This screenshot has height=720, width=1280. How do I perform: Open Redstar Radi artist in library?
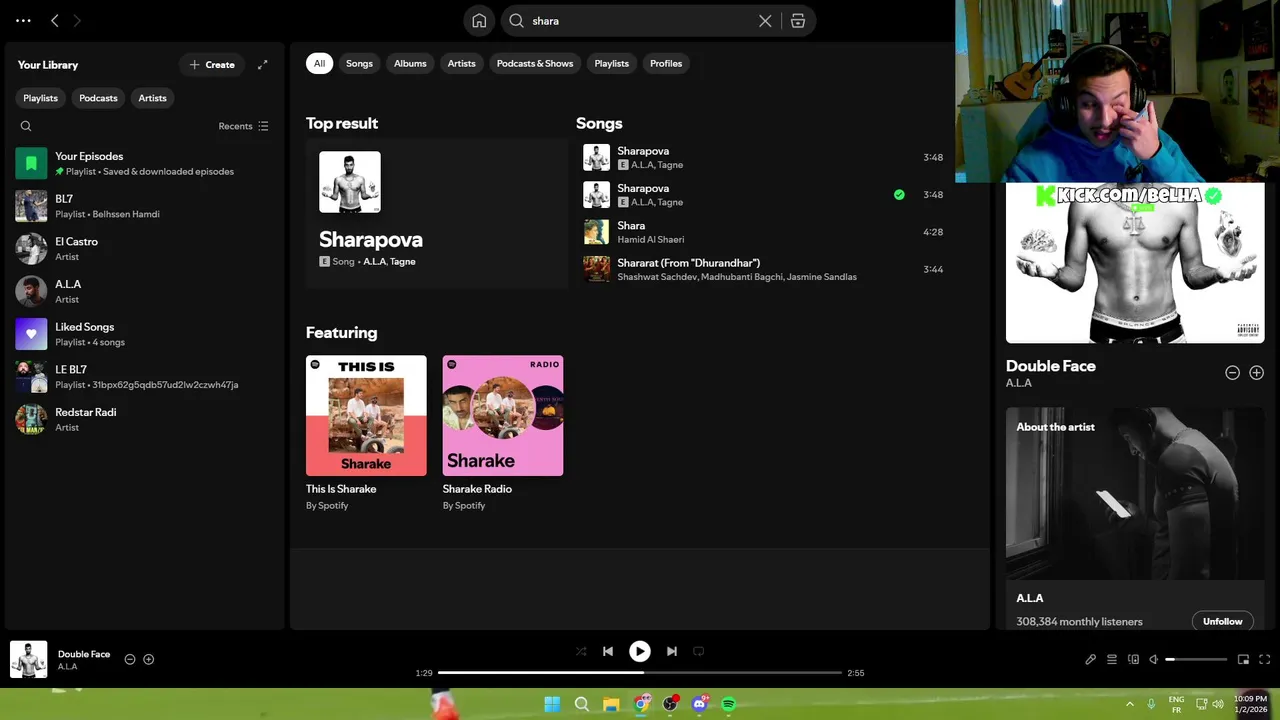(144, 419)
